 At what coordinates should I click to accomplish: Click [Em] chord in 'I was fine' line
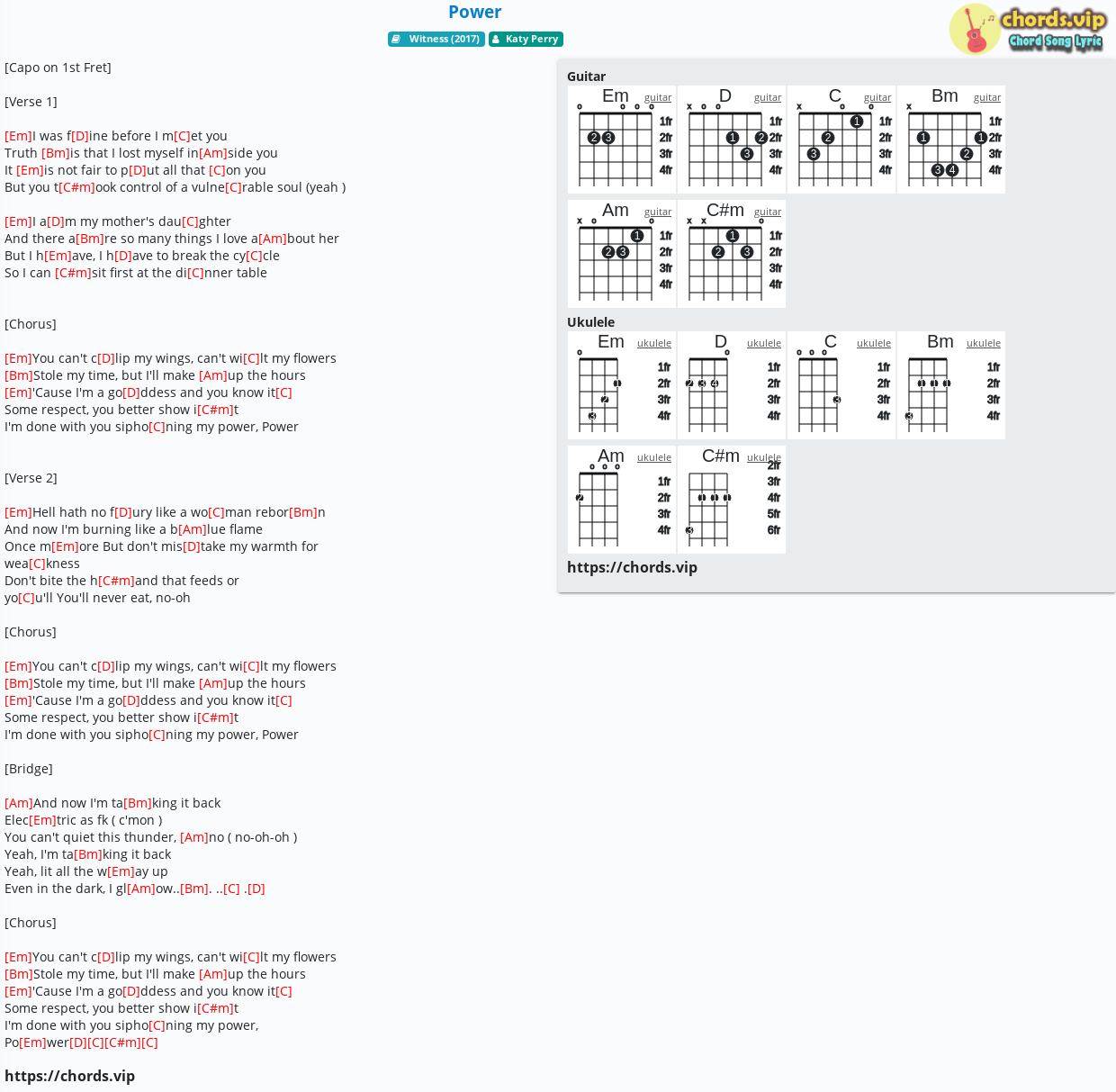tap(18, 136)
